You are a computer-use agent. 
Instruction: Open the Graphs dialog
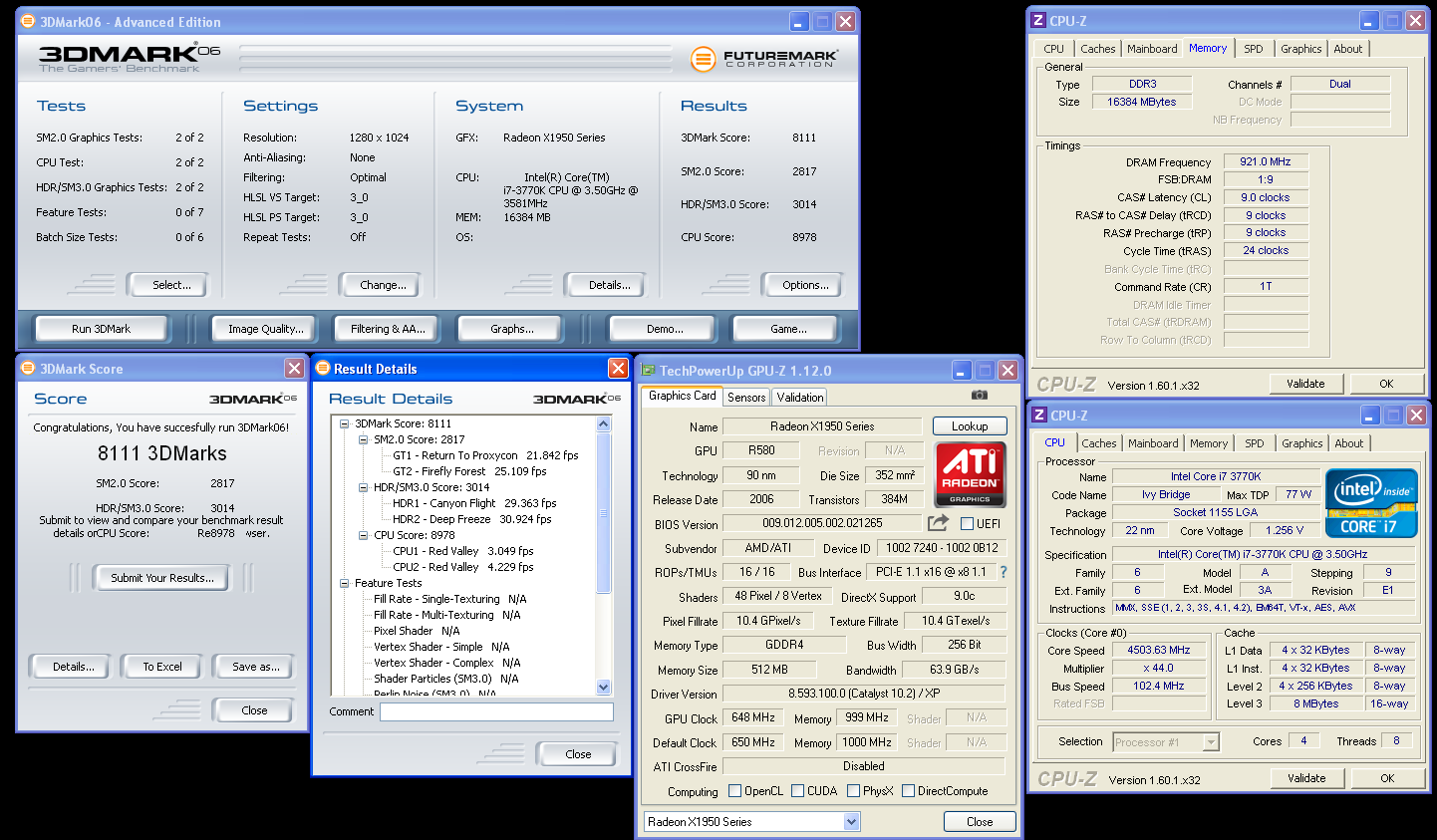[x=512, y=329]
